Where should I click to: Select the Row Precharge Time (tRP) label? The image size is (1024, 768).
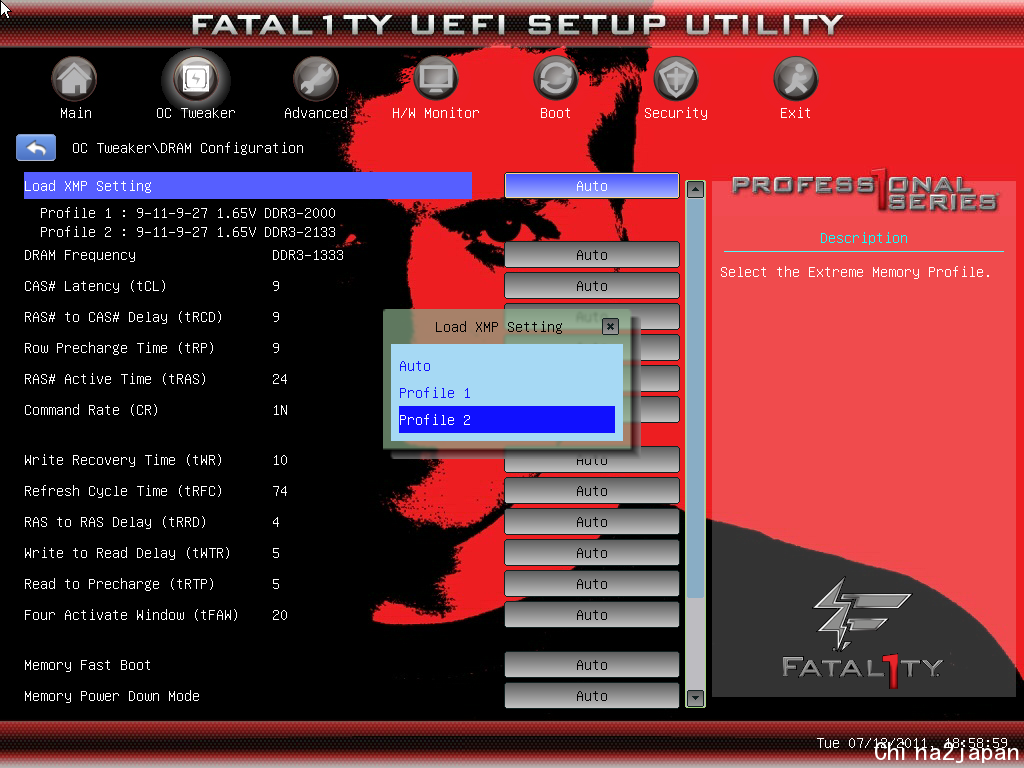click(120, 348)
